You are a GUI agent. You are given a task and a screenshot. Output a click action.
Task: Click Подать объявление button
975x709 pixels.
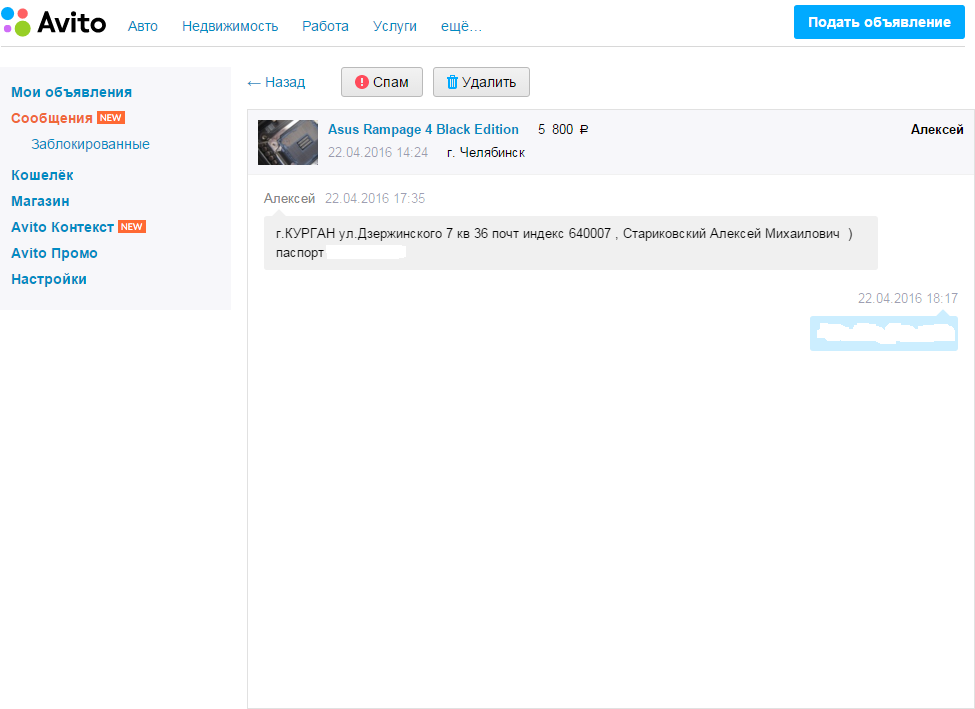click(879, 22)
